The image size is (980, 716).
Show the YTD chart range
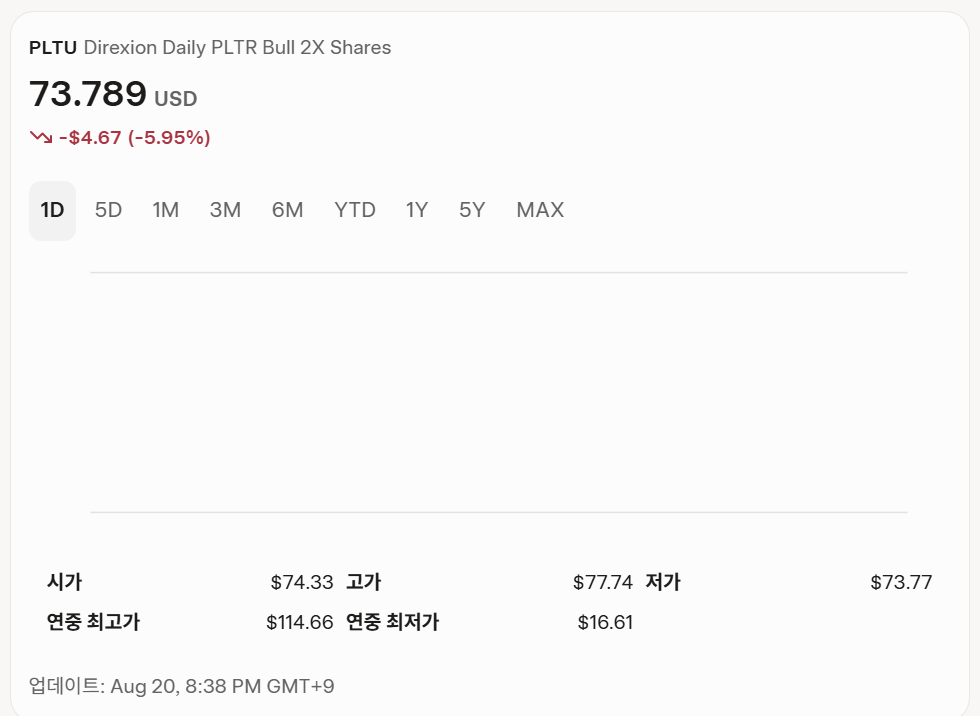pos(355,210)
